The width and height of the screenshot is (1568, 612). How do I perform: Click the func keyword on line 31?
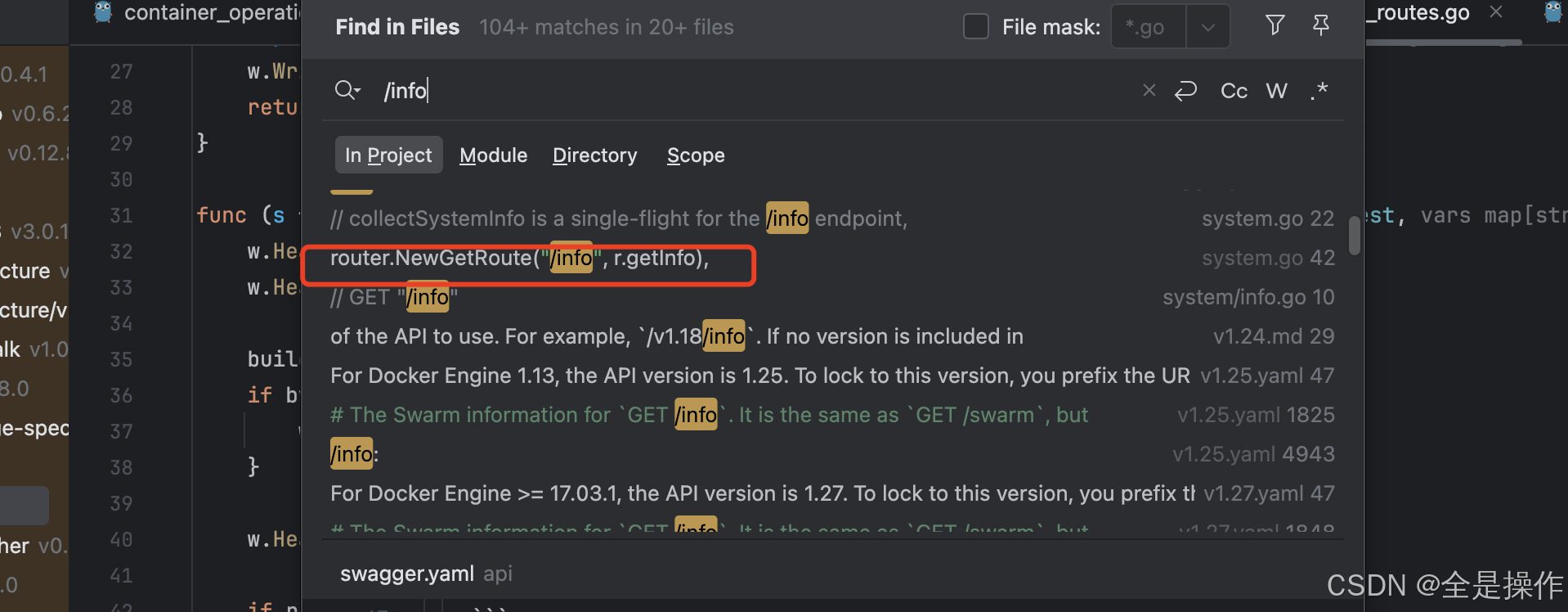(222, 215)
